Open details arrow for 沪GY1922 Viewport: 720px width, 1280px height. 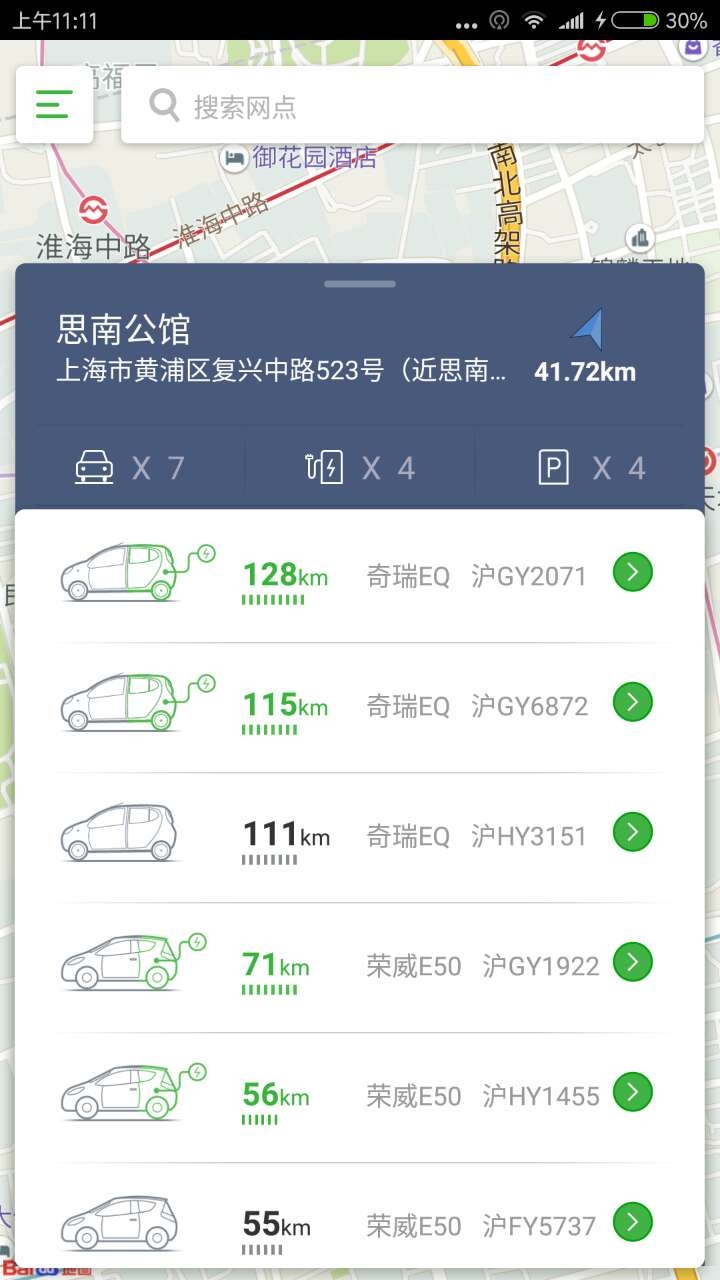632,962
